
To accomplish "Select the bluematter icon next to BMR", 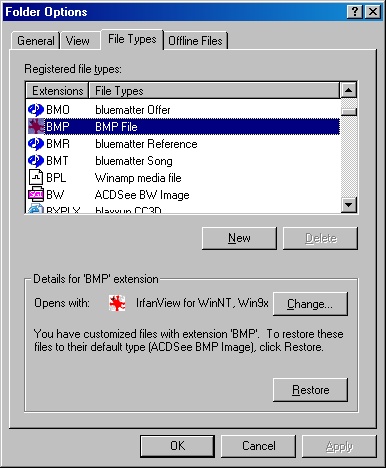I will point(36,144).
